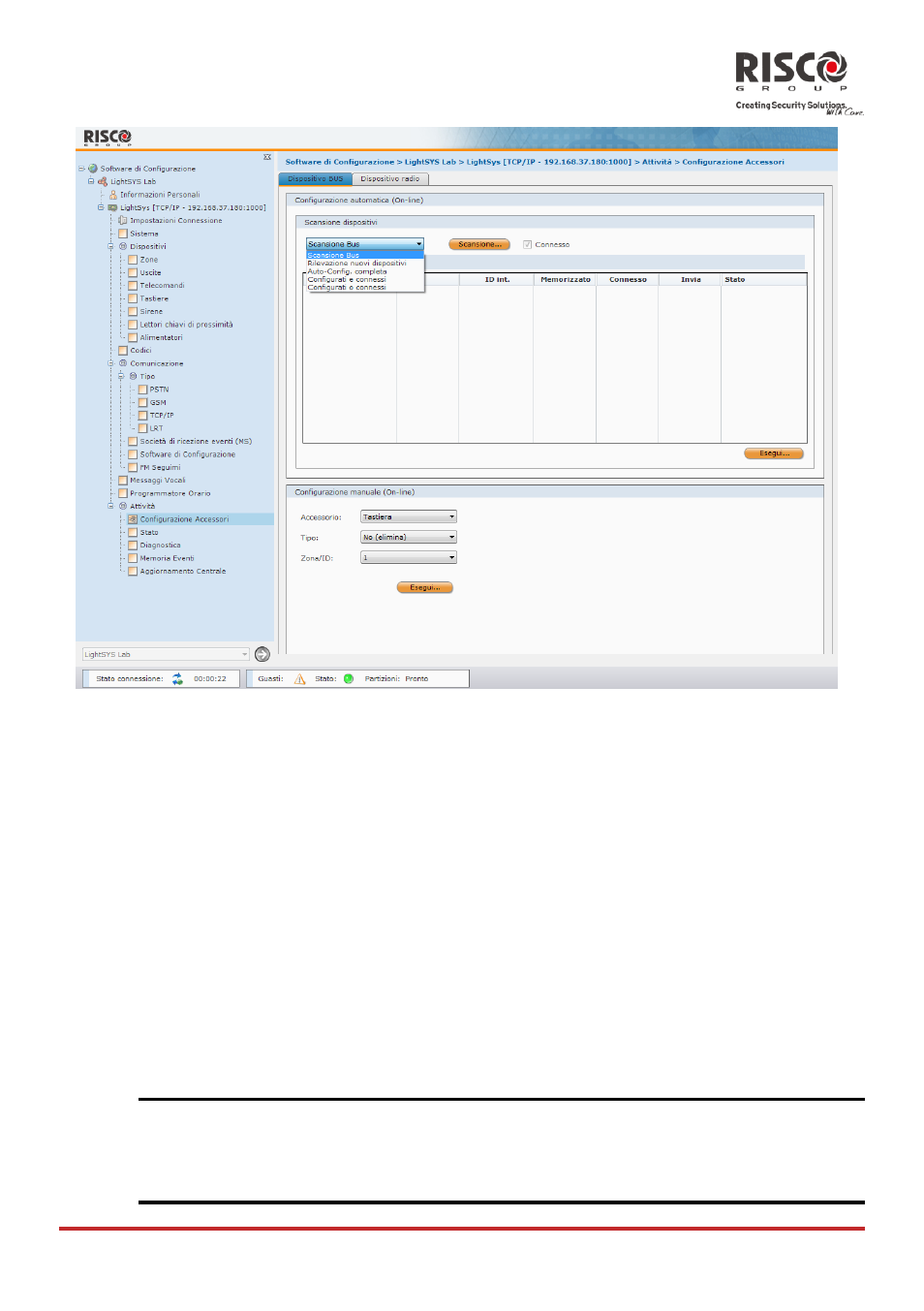
Task: Click the globe icon for Software di Configurazione
Action: (x=93, y=169)
